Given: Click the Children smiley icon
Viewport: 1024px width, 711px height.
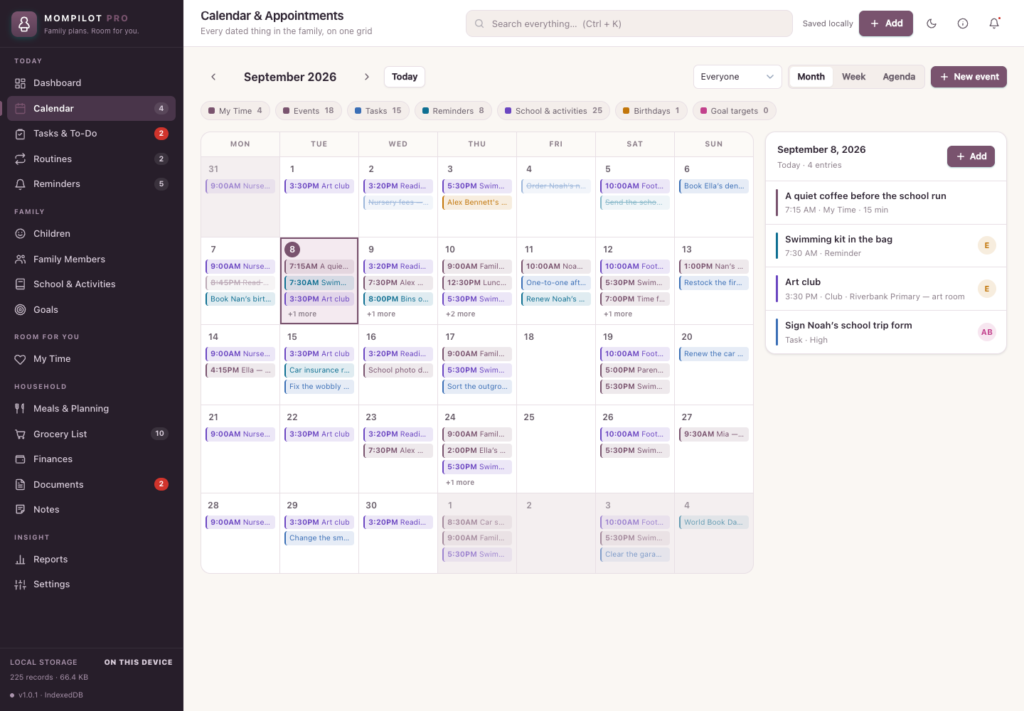Looking at the screenshot, I should point(20,234).
